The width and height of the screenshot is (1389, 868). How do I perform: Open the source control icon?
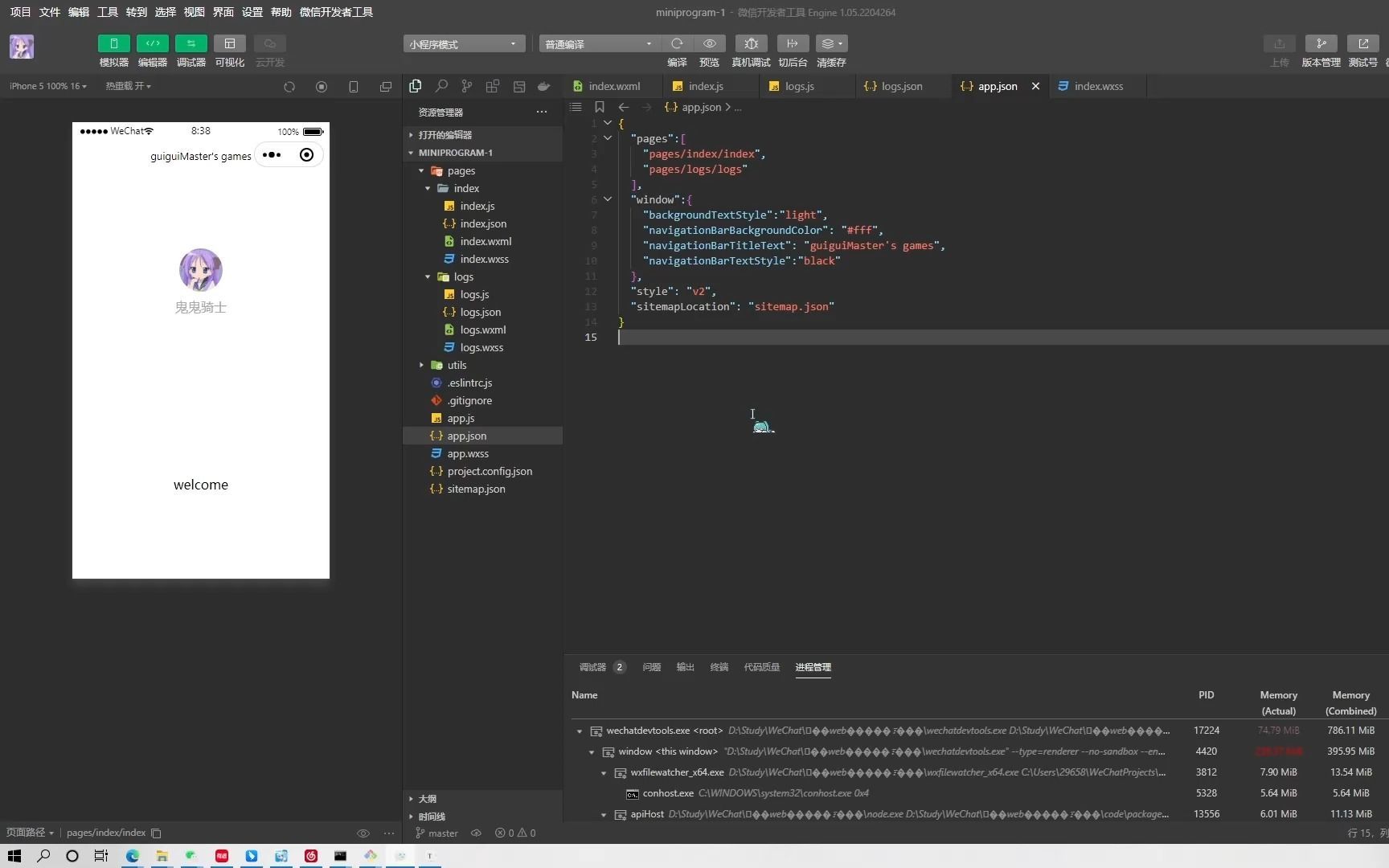pyautogui.click(x=467, y=86)
